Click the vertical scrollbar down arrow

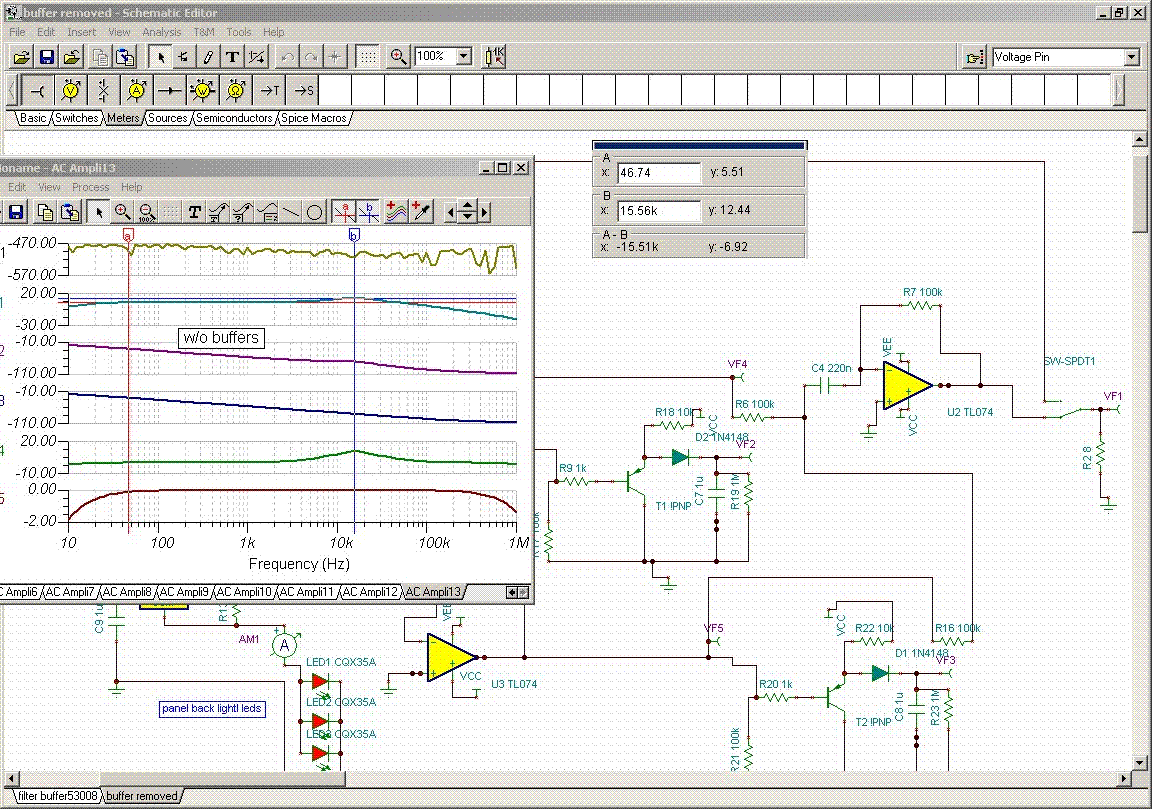coord(1139,762)
